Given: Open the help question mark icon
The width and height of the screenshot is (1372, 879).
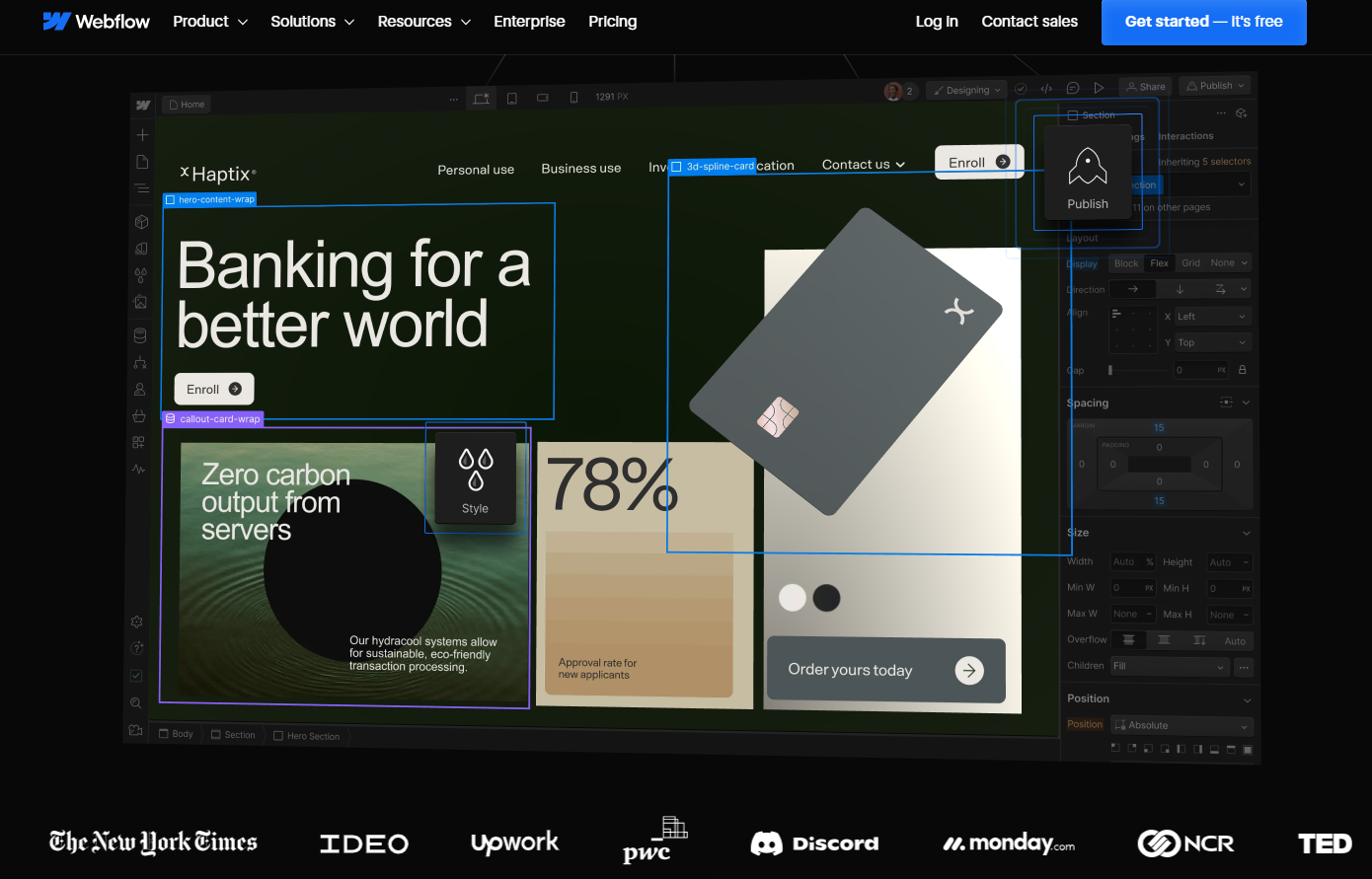Looking at the screenshot, I should tap(137, 648).
